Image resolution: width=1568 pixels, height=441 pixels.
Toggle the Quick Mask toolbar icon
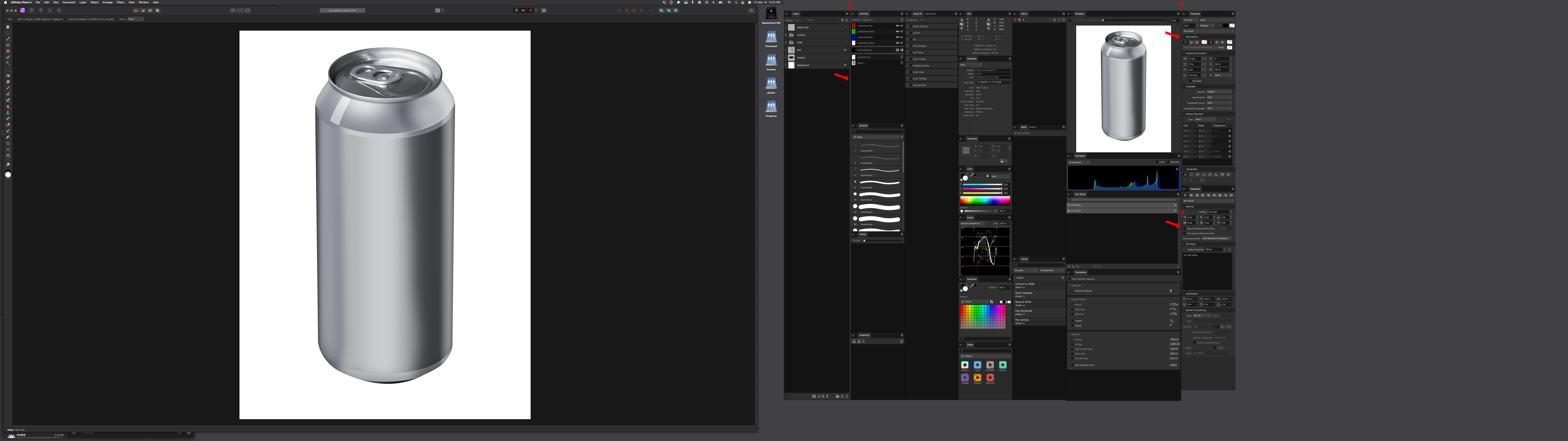438,10
